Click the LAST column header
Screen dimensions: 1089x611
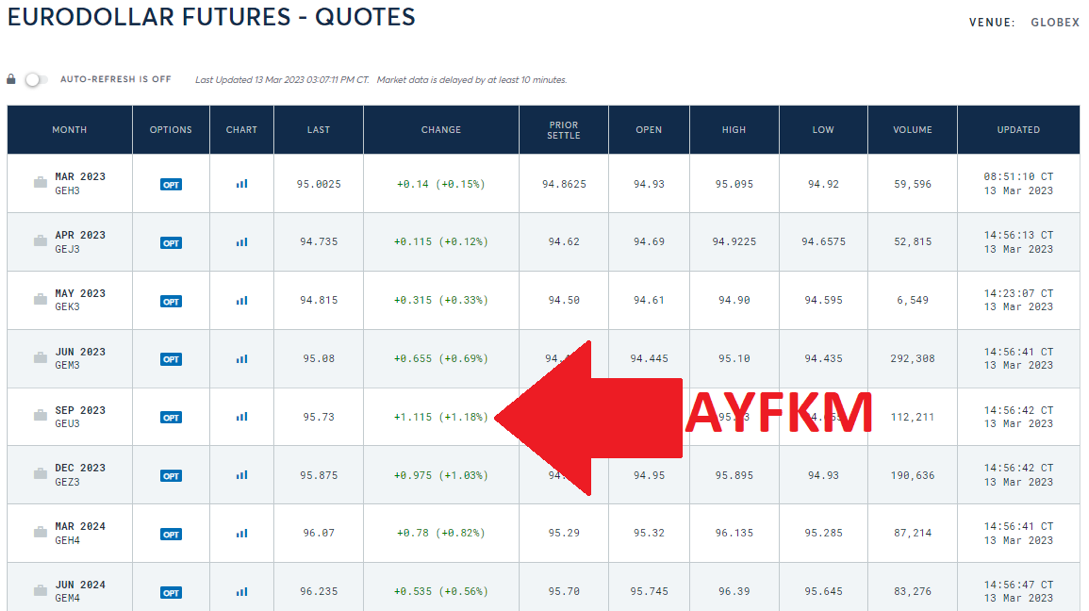pos(319,130)
